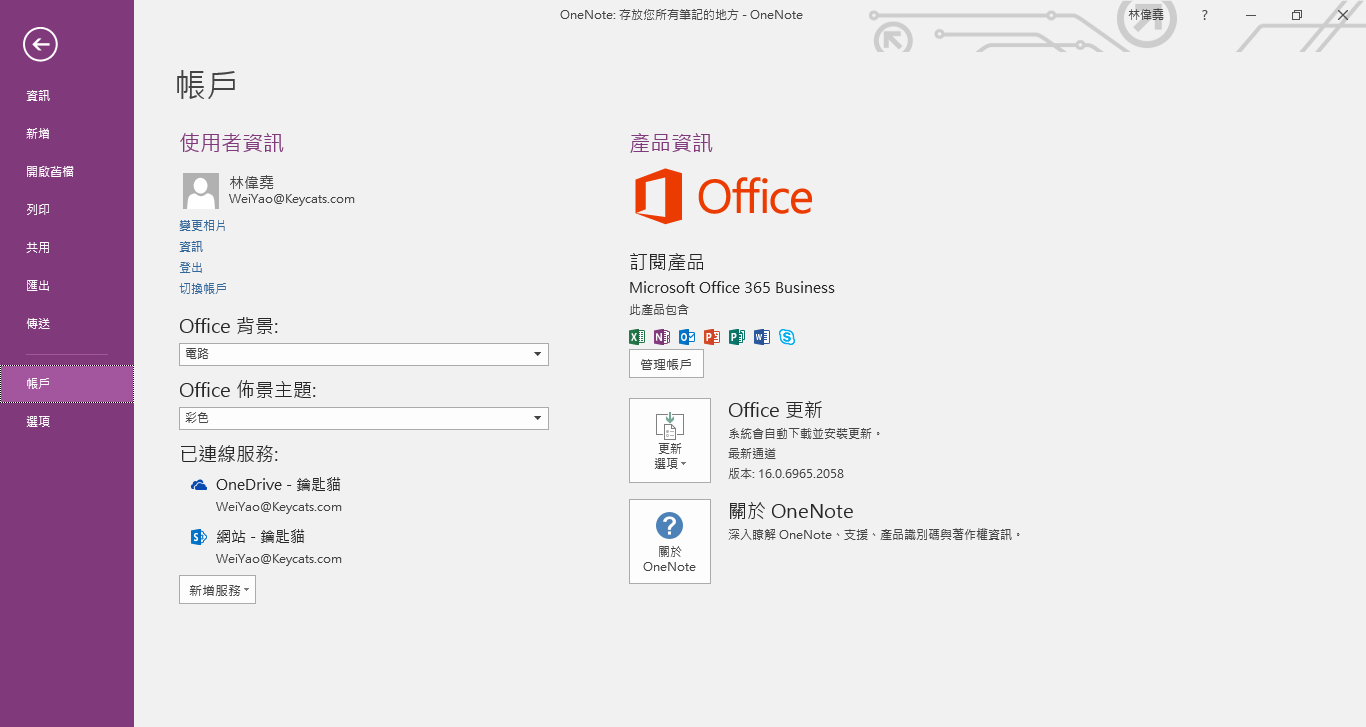1366x727 pixels.
Task: Go back using the circled arrow
Action: [41, 43]
